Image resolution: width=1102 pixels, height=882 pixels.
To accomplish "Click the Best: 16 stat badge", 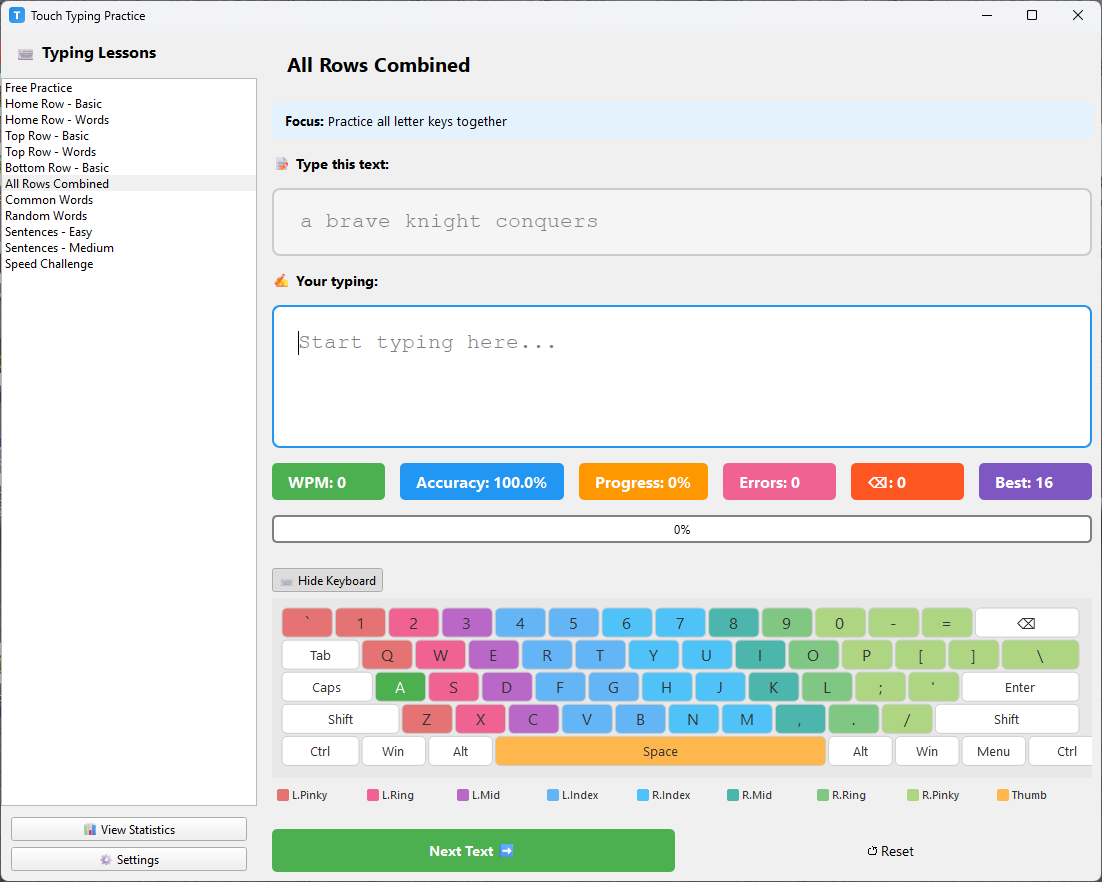I will point(1035,481).
